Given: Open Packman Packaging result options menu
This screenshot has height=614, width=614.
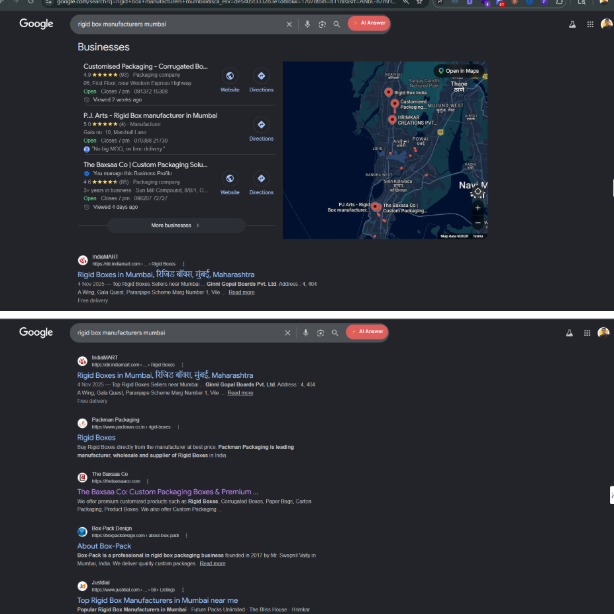Looking at the screenshot, I should coord(178,427).
